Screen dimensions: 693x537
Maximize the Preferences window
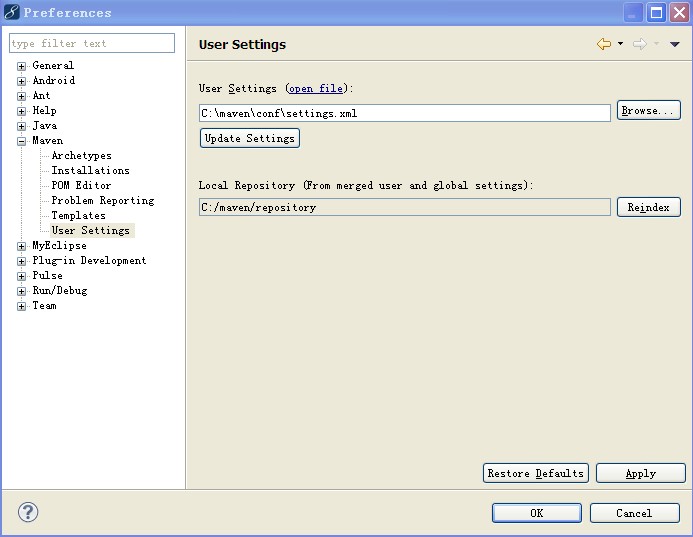(x=656, y=12)
